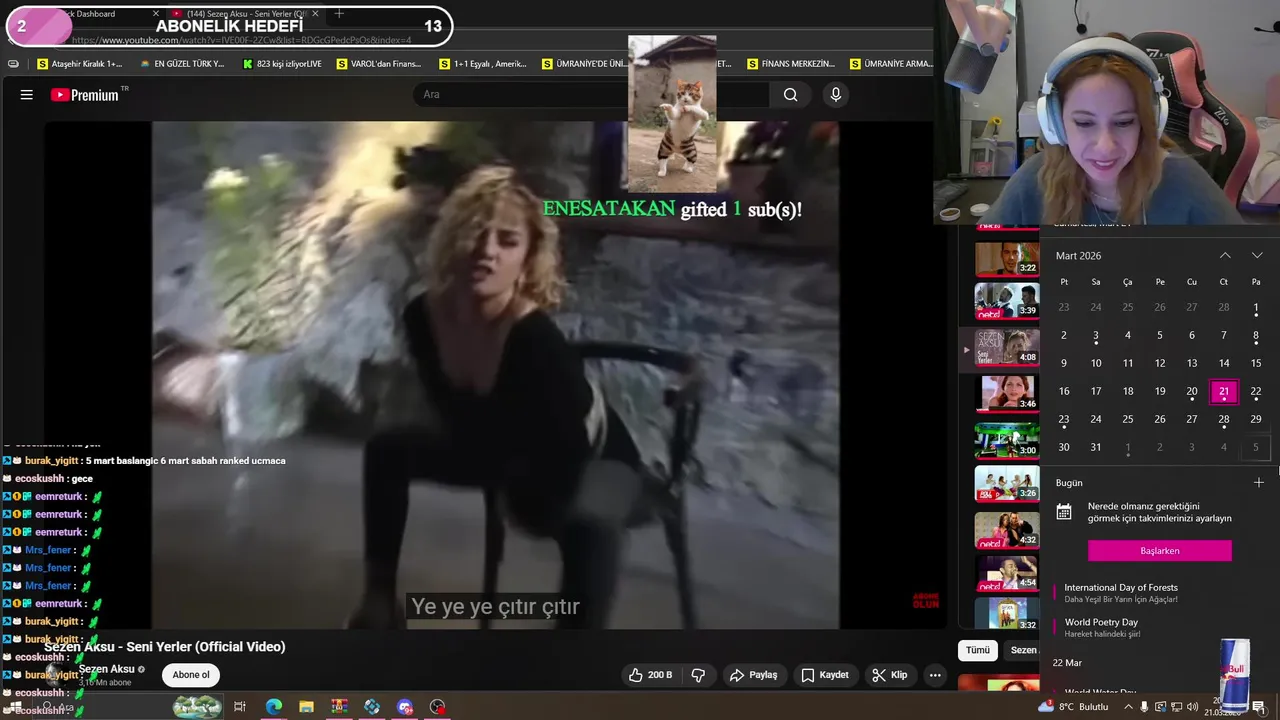Select March 31 in calendar

click(x=1096, y=448)
